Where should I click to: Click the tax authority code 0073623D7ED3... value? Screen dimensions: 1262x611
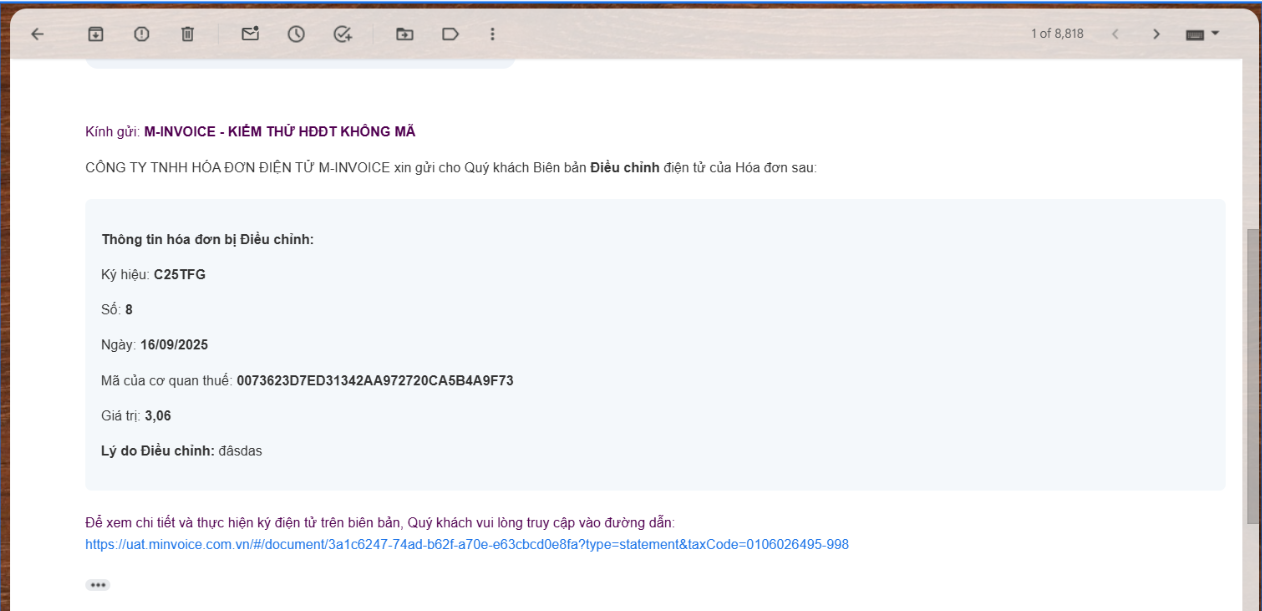[x=375, y=380]
